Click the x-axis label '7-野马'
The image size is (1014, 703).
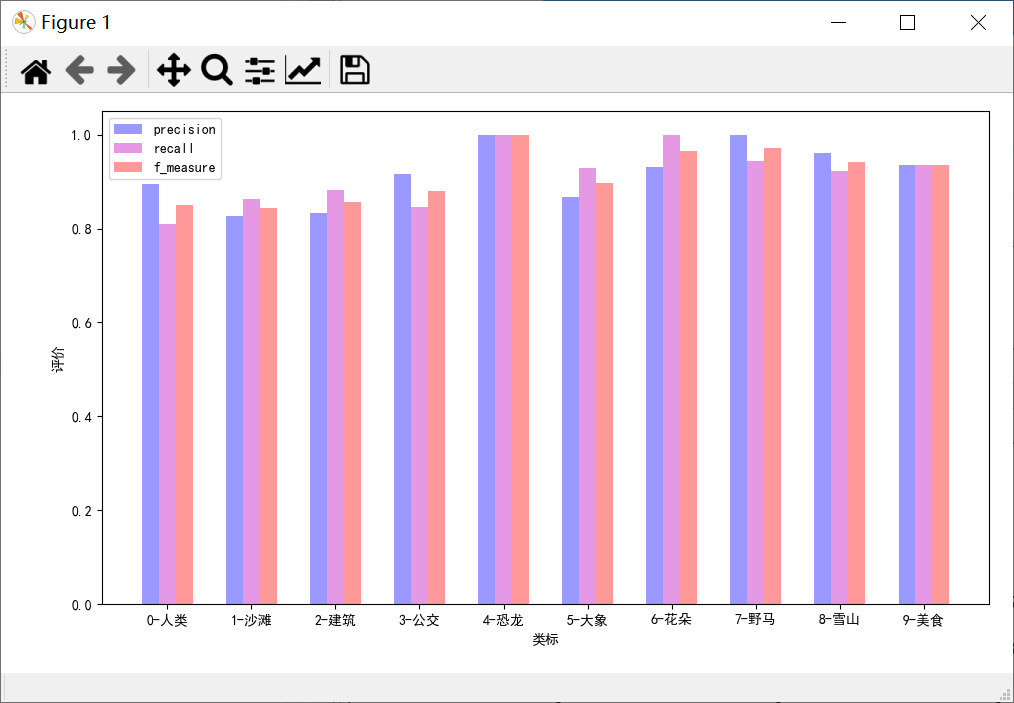[x=755, y=620]
